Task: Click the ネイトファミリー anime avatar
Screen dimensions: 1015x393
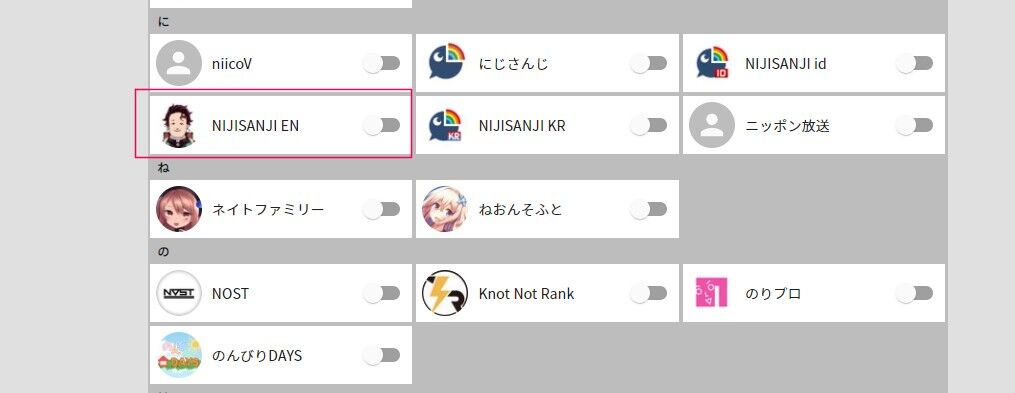Action: [179, 209]
